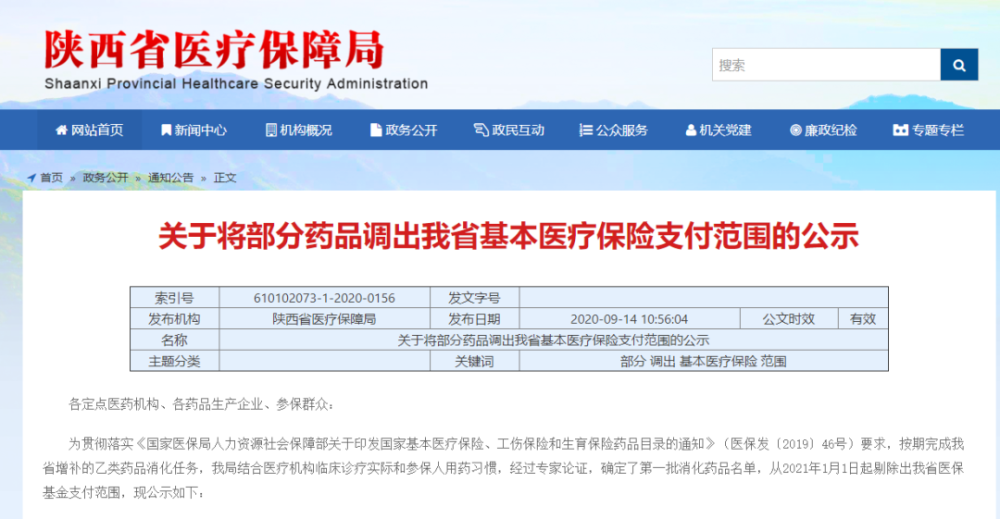Click the 主题分类 label cell
Screen dimensions: 1000x519
click(x=175, y=362)
